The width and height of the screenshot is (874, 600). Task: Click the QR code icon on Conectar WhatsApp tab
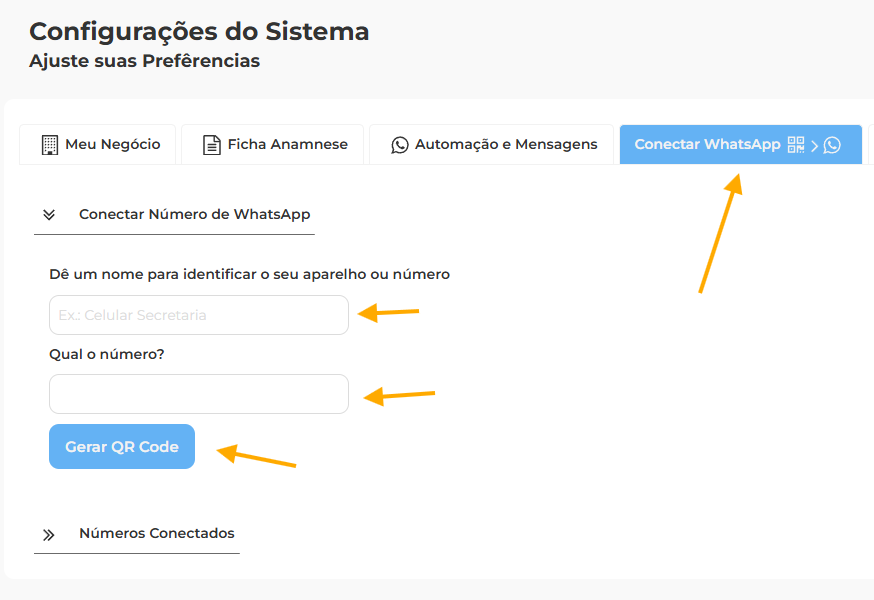(x=796, y=145)
